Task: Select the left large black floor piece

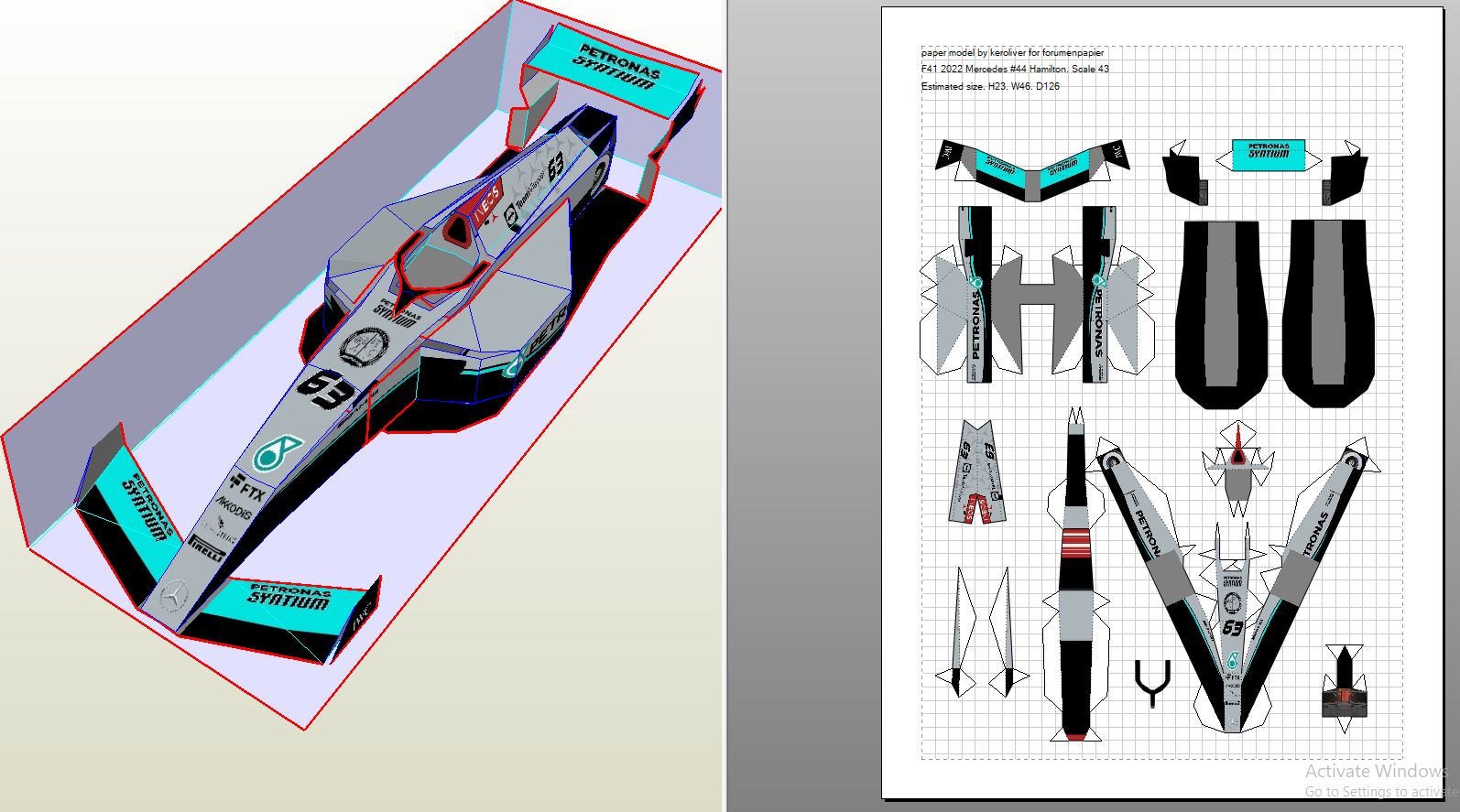Action: click(x=1228, y=311)
